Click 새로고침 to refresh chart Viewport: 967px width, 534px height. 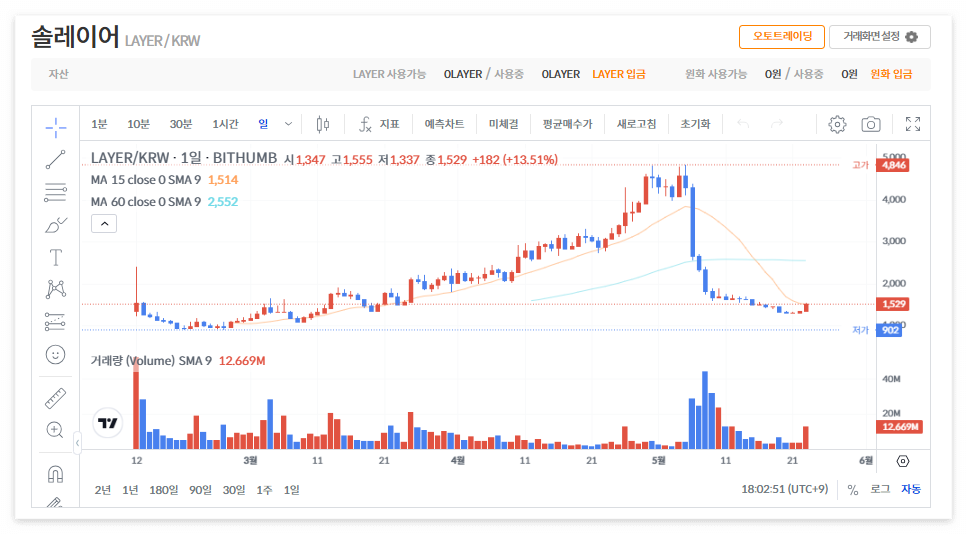pyautogui.click(x=636, y=125)
